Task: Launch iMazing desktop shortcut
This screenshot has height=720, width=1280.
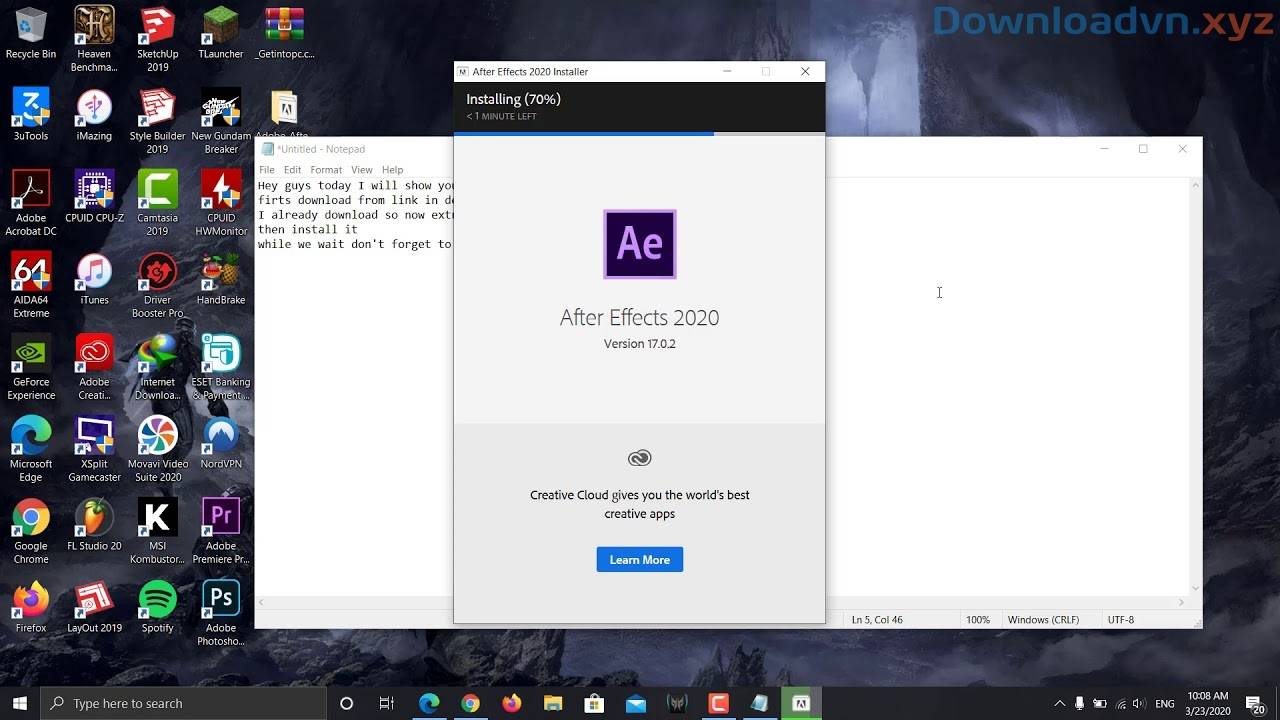Action: click(x=94, y=115)
